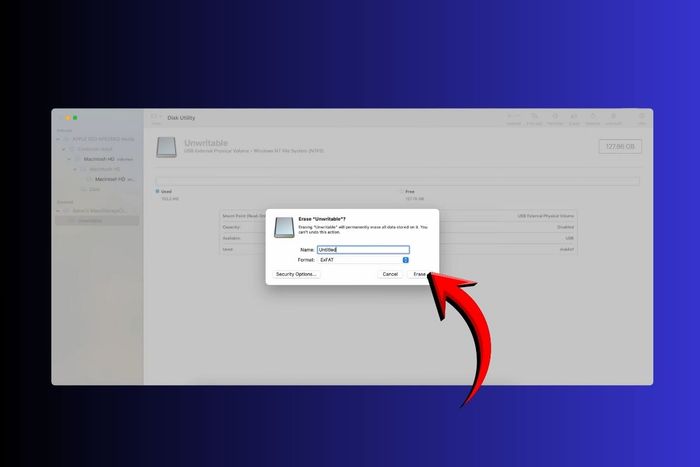
Task: Click the Disabled value in info table
Action: (565, 227)
